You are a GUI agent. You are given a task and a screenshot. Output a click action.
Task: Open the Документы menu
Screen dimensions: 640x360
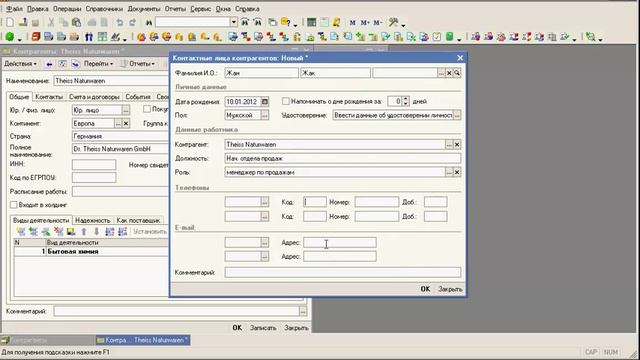pos(144,9)
